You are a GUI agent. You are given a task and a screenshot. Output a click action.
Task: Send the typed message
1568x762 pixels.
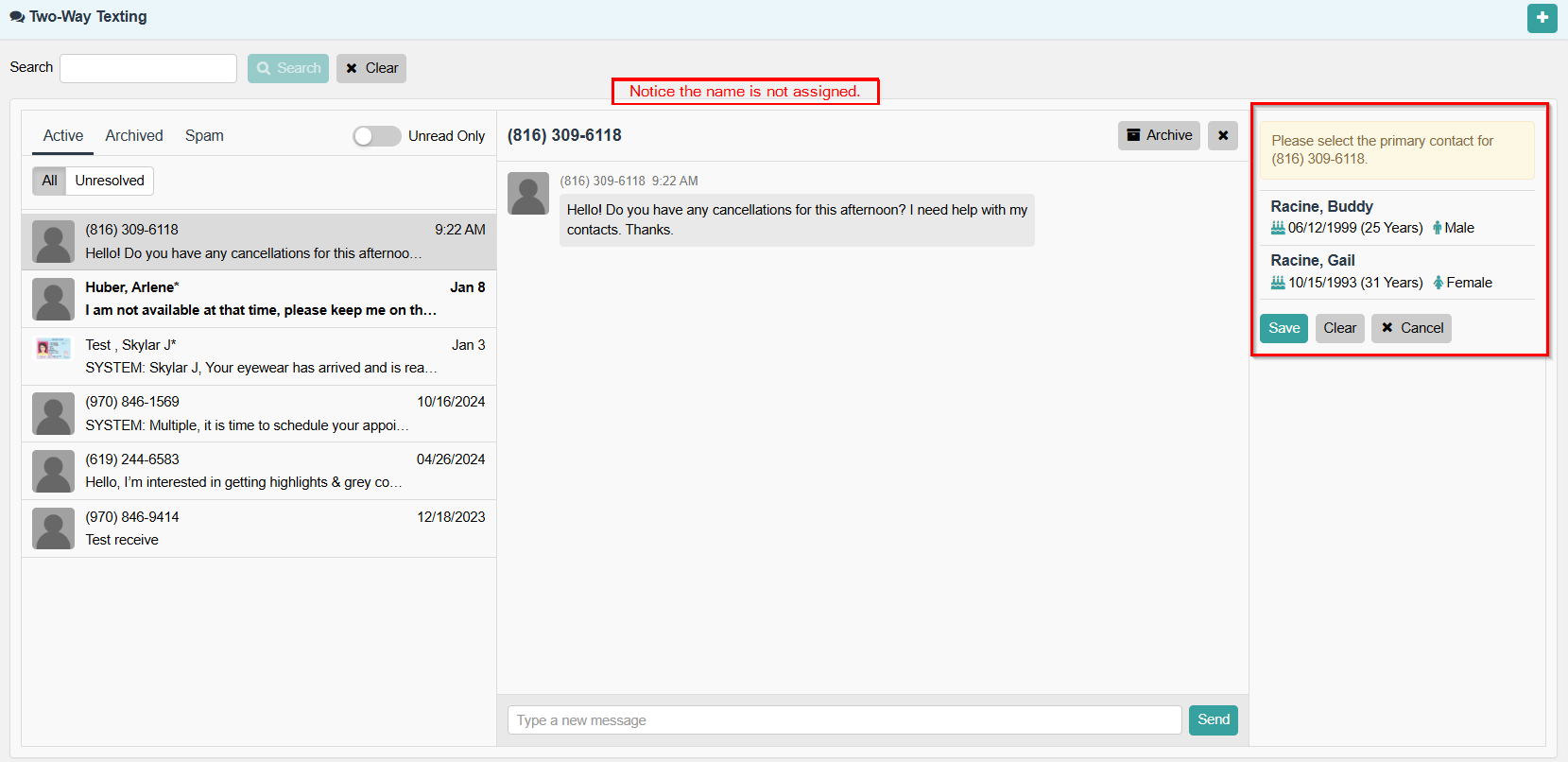click(1213, 719)
